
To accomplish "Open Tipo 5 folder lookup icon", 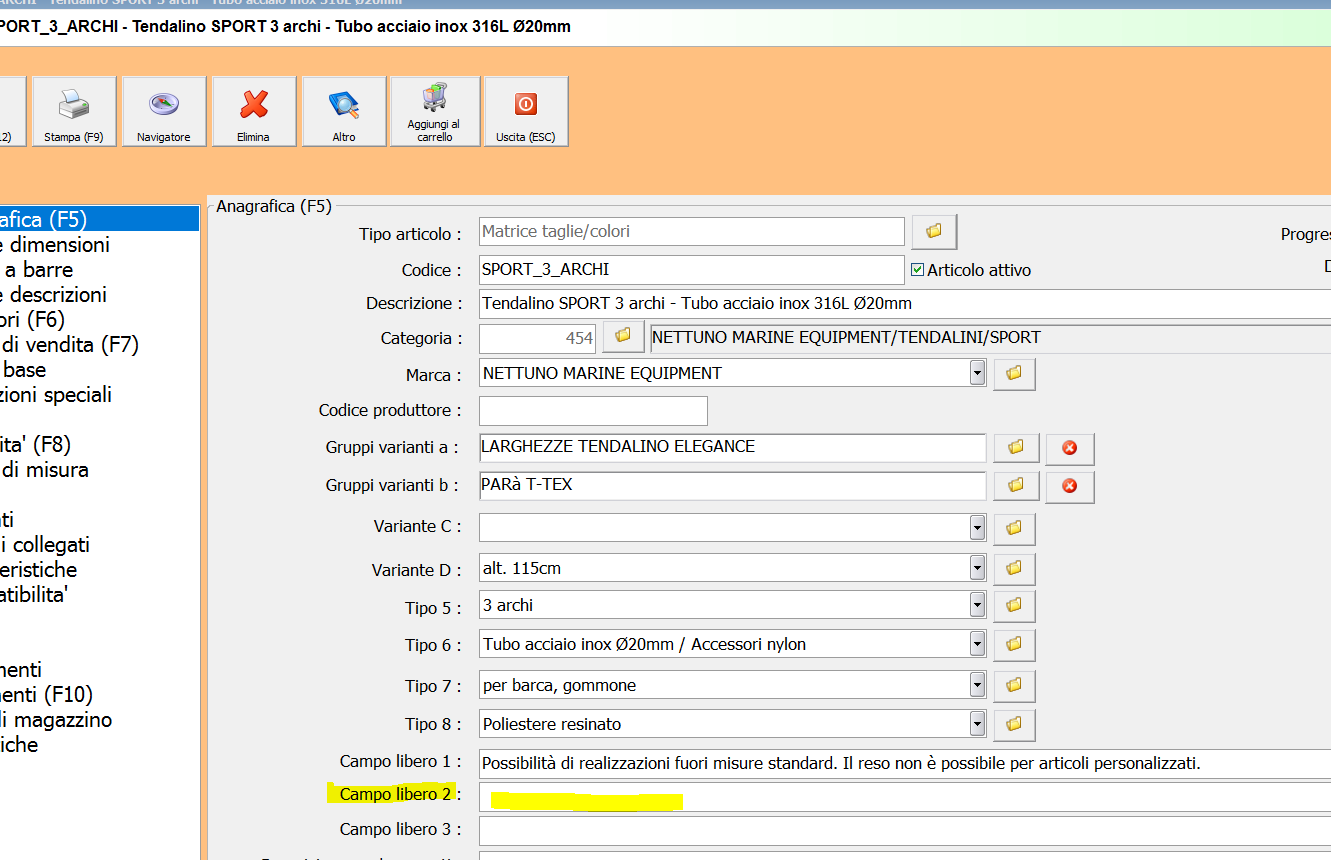I will 1014,605.
